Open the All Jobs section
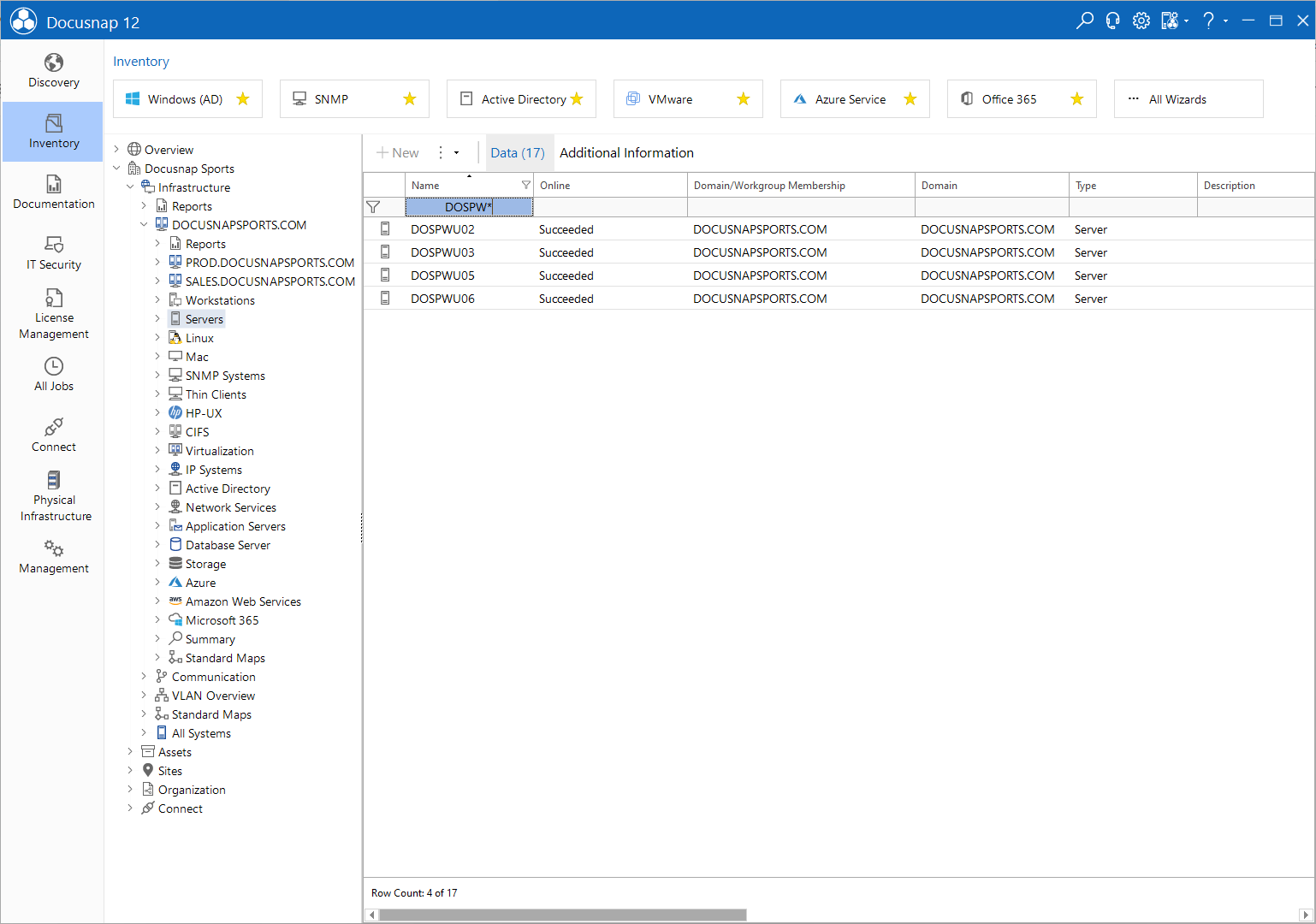This screenshot has width=1316, height=924. pos(53,375)
